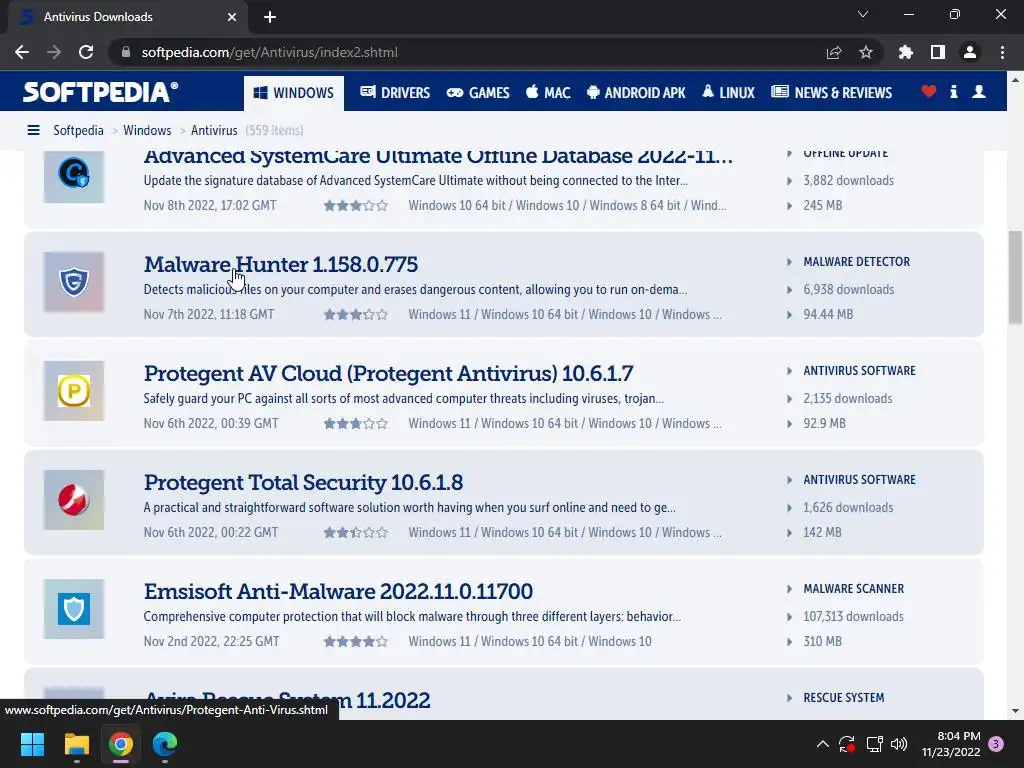Click the star rating of Emsisoft Anti-Malware

(356, 642)
